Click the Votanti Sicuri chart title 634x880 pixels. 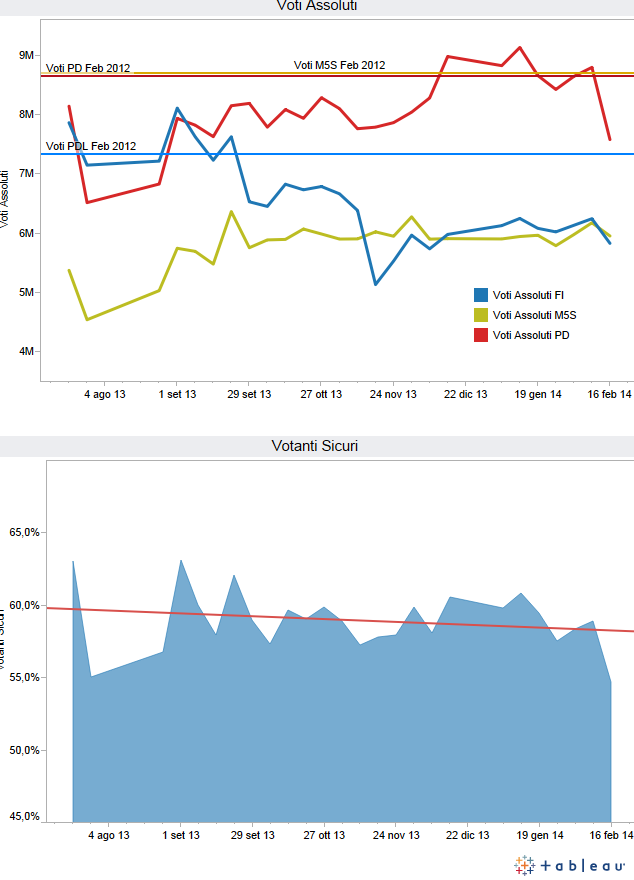pos(316,446)
